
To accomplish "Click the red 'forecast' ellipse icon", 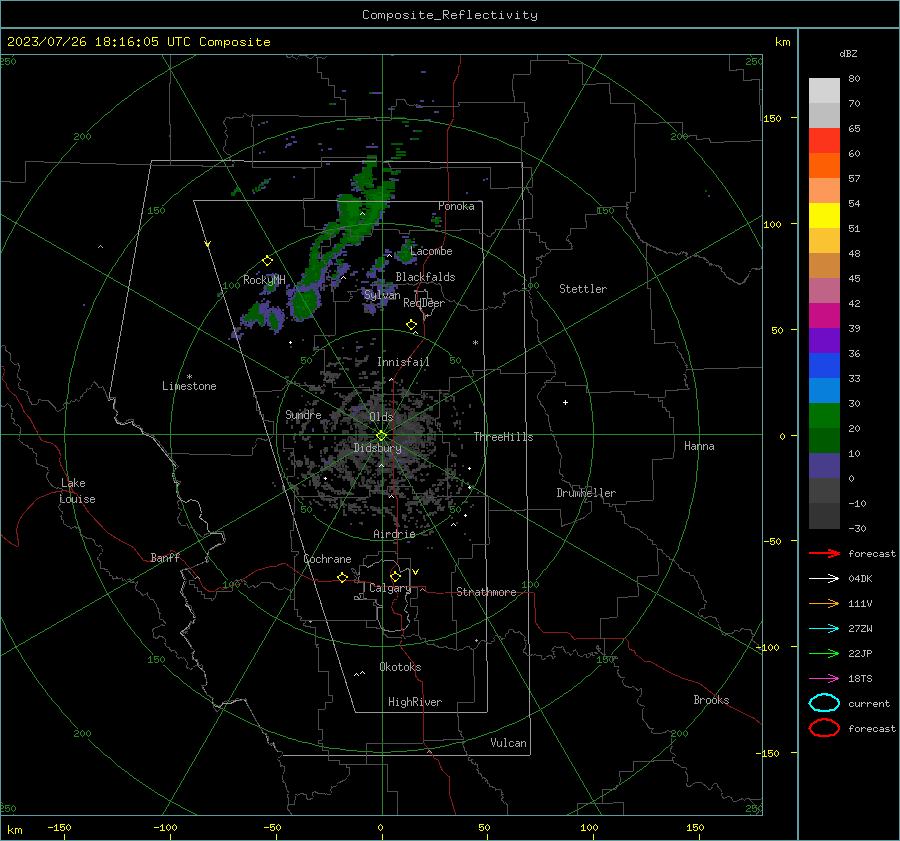I will (x=824, y=728).
